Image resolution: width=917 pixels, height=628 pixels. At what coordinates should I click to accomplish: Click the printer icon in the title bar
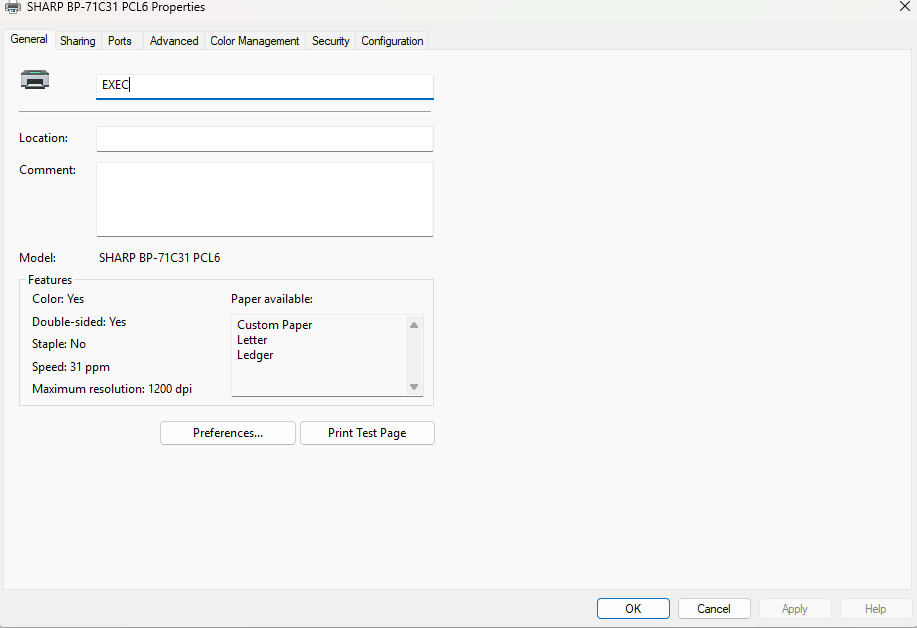tap(12, 7)
